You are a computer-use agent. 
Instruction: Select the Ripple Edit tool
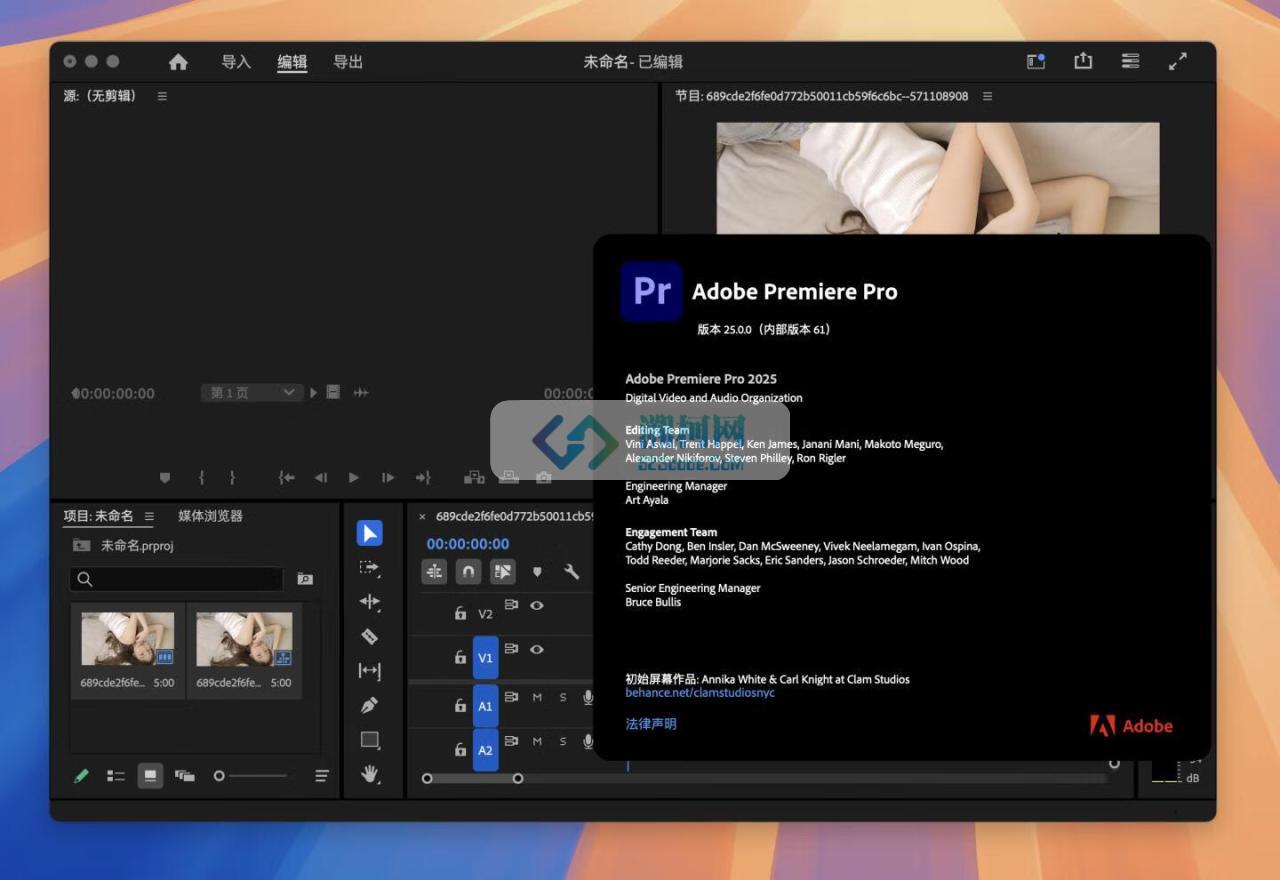[x=369, y=602]
